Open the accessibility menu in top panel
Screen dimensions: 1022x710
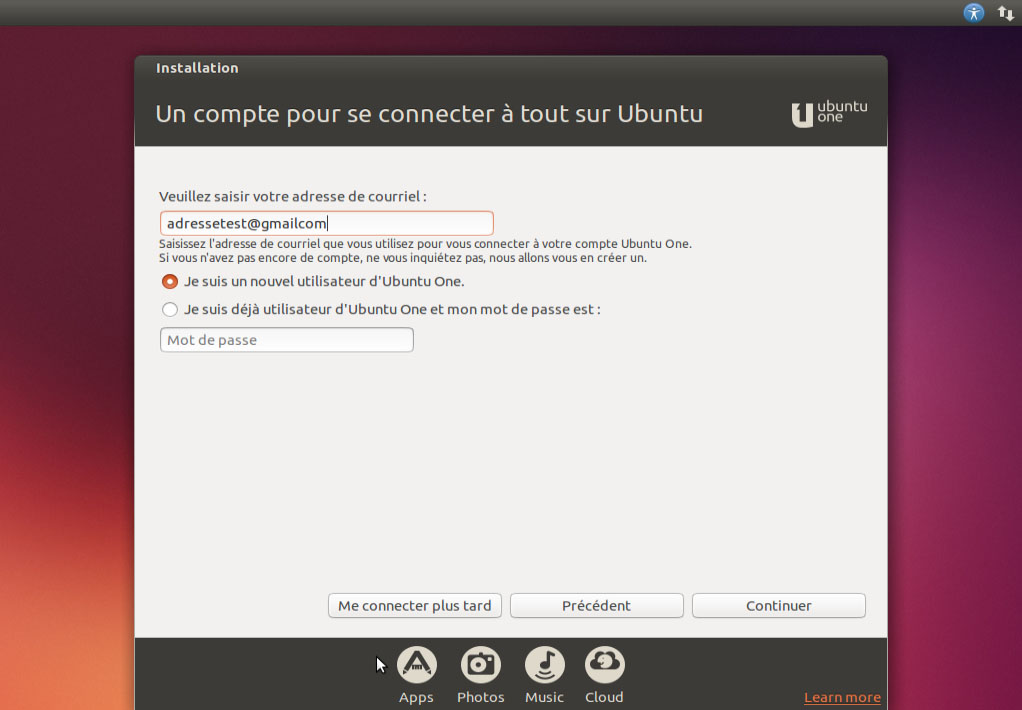click(973, 12)
